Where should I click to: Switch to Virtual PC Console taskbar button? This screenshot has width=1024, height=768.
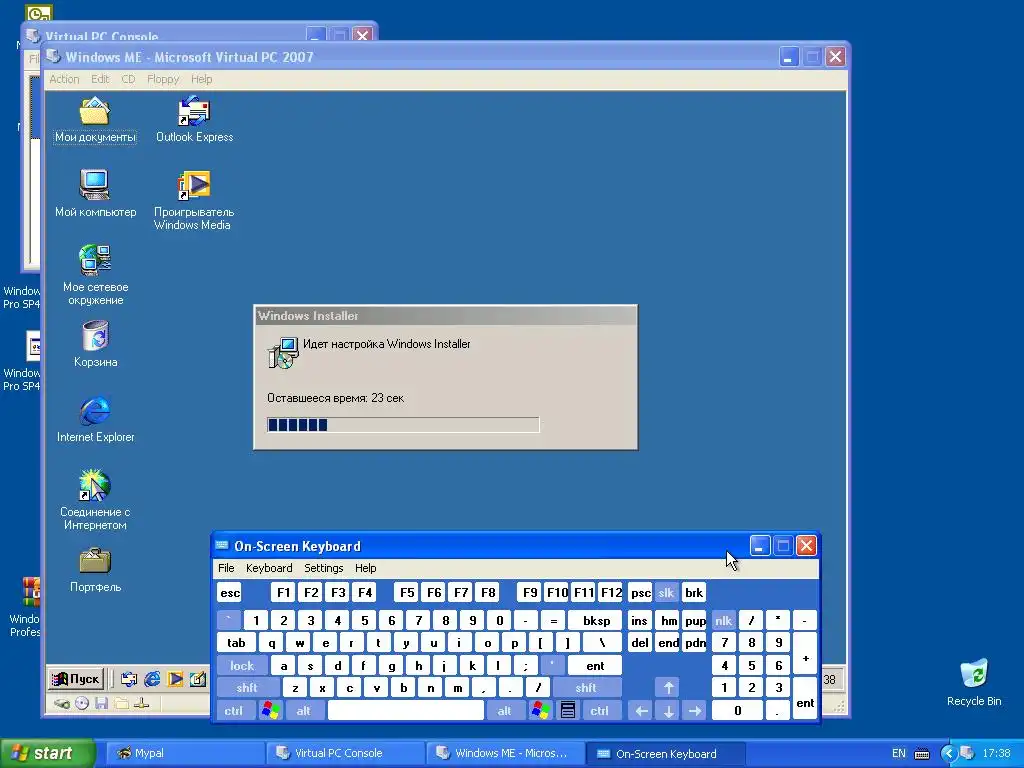346,754
